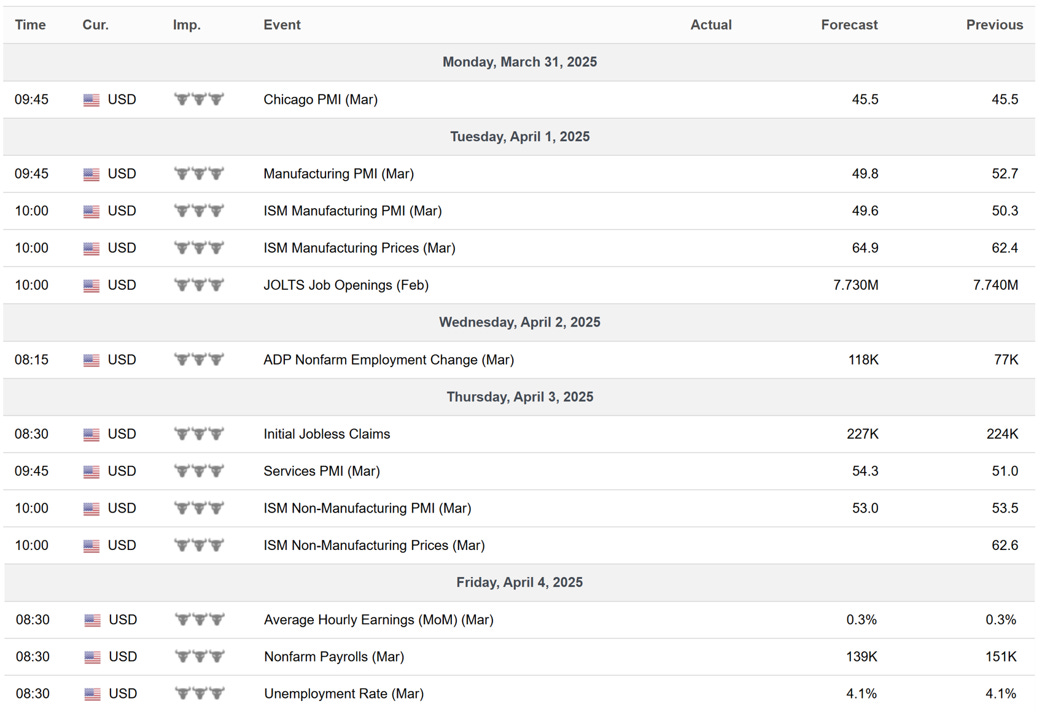1042x720 pixels.
Task: Click the Thursday, April 3, 2025 date header
Action: tap(520, 397)
